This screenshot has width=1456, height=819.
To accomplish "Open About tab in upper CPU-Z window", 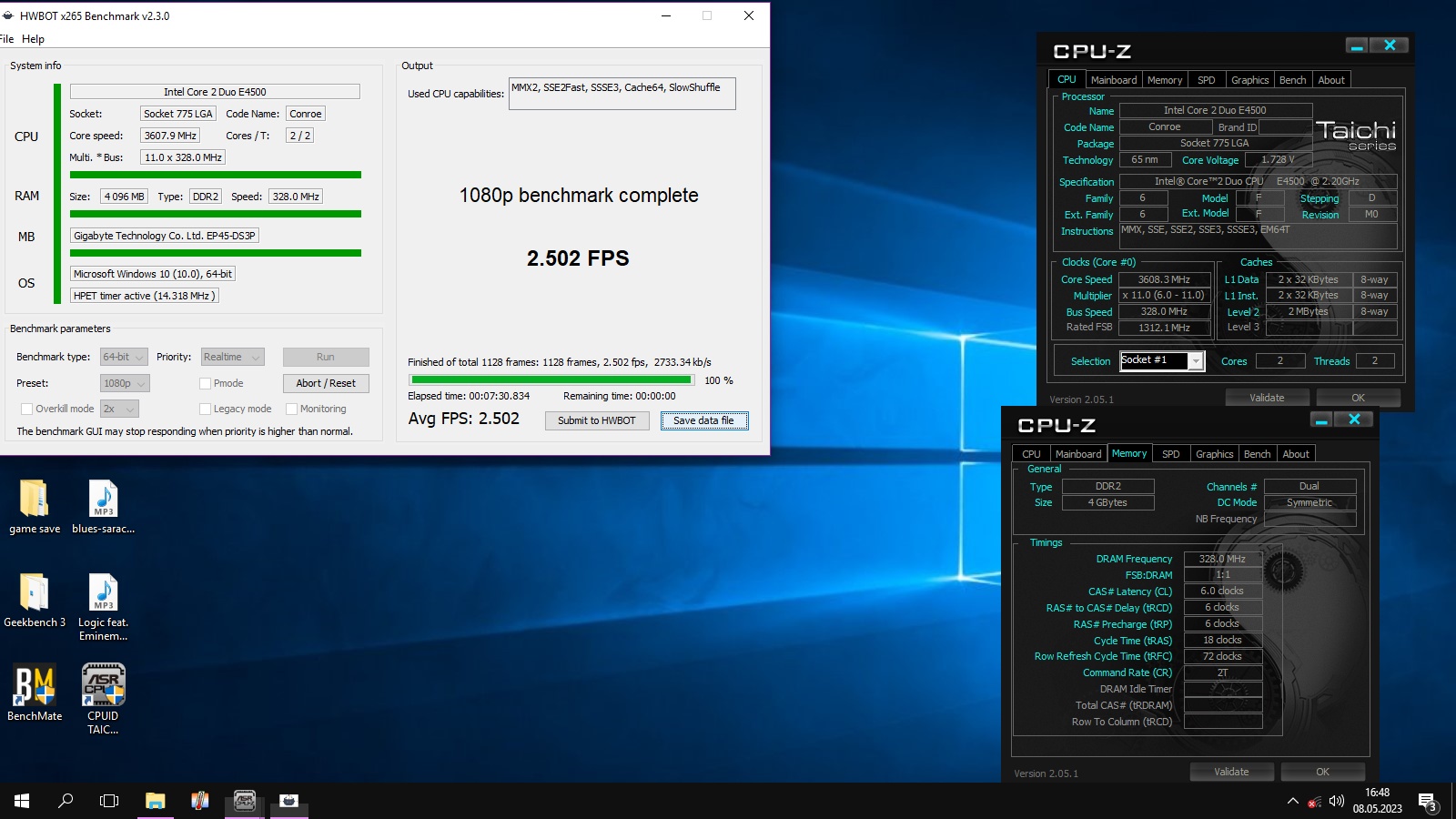I will pos(1331,80).
